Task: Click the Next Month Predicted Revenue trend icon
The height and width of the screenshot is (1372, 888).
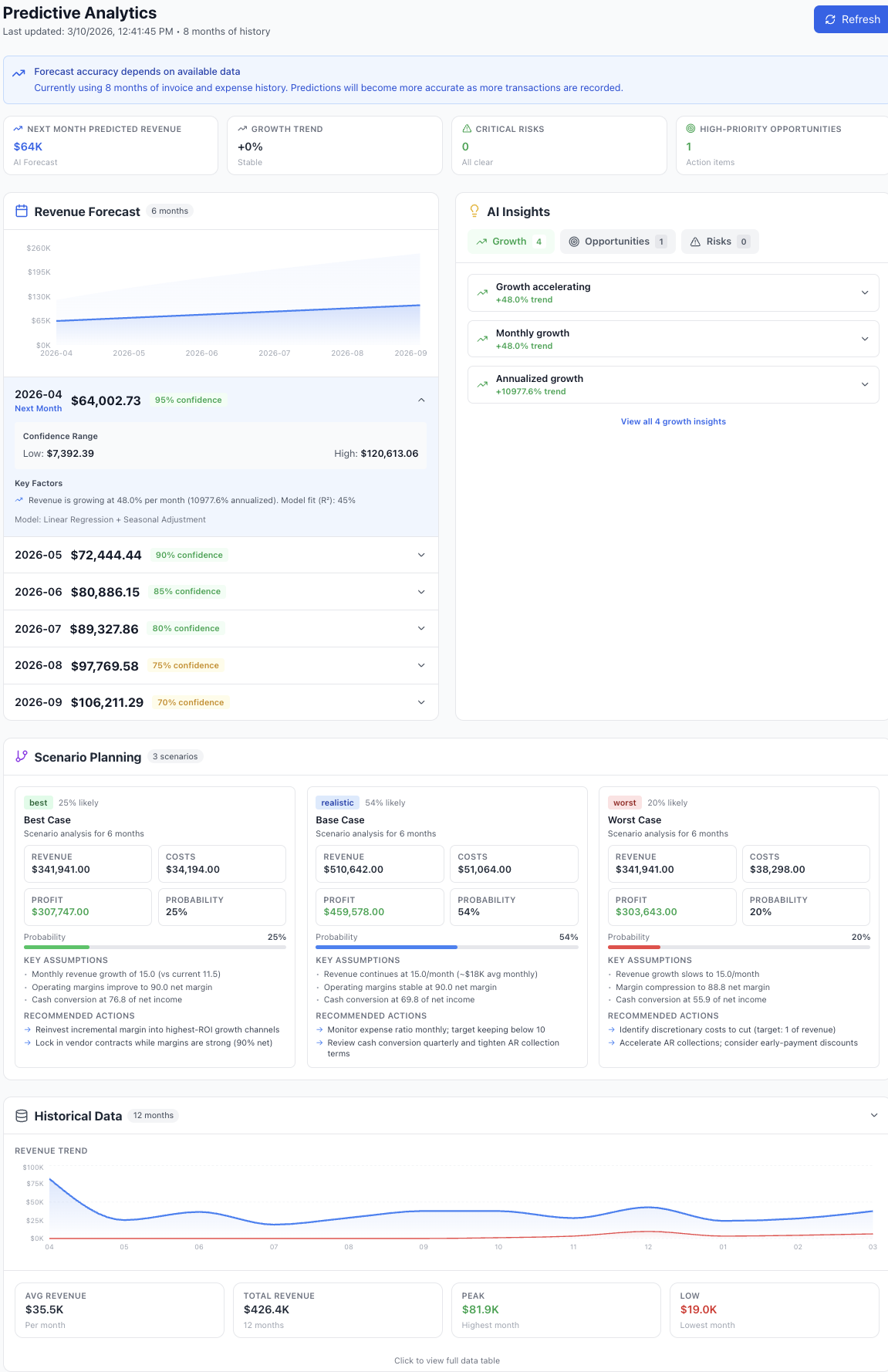Action: [x=19, y=129]
